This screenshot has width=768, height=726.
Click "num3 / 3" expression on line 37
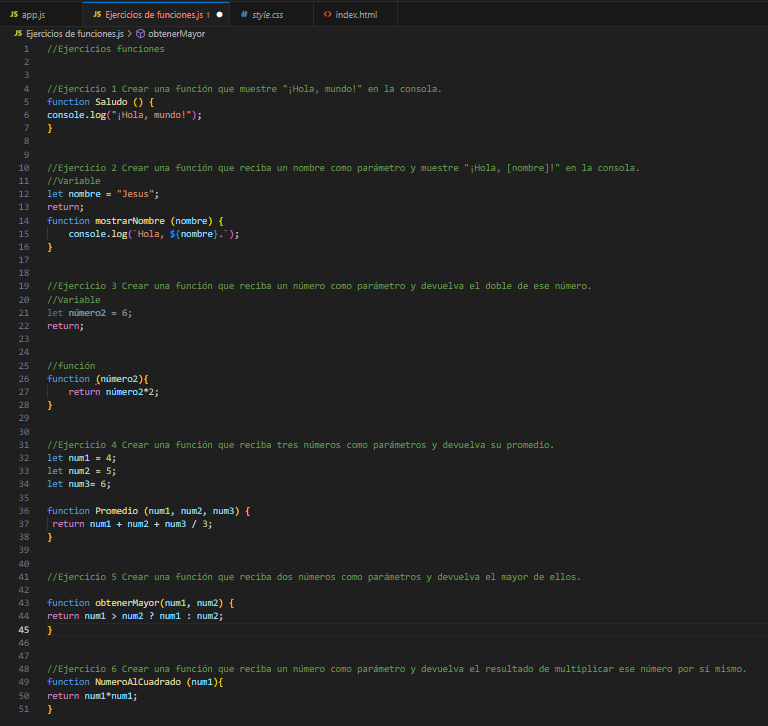[x=186, y=524]
